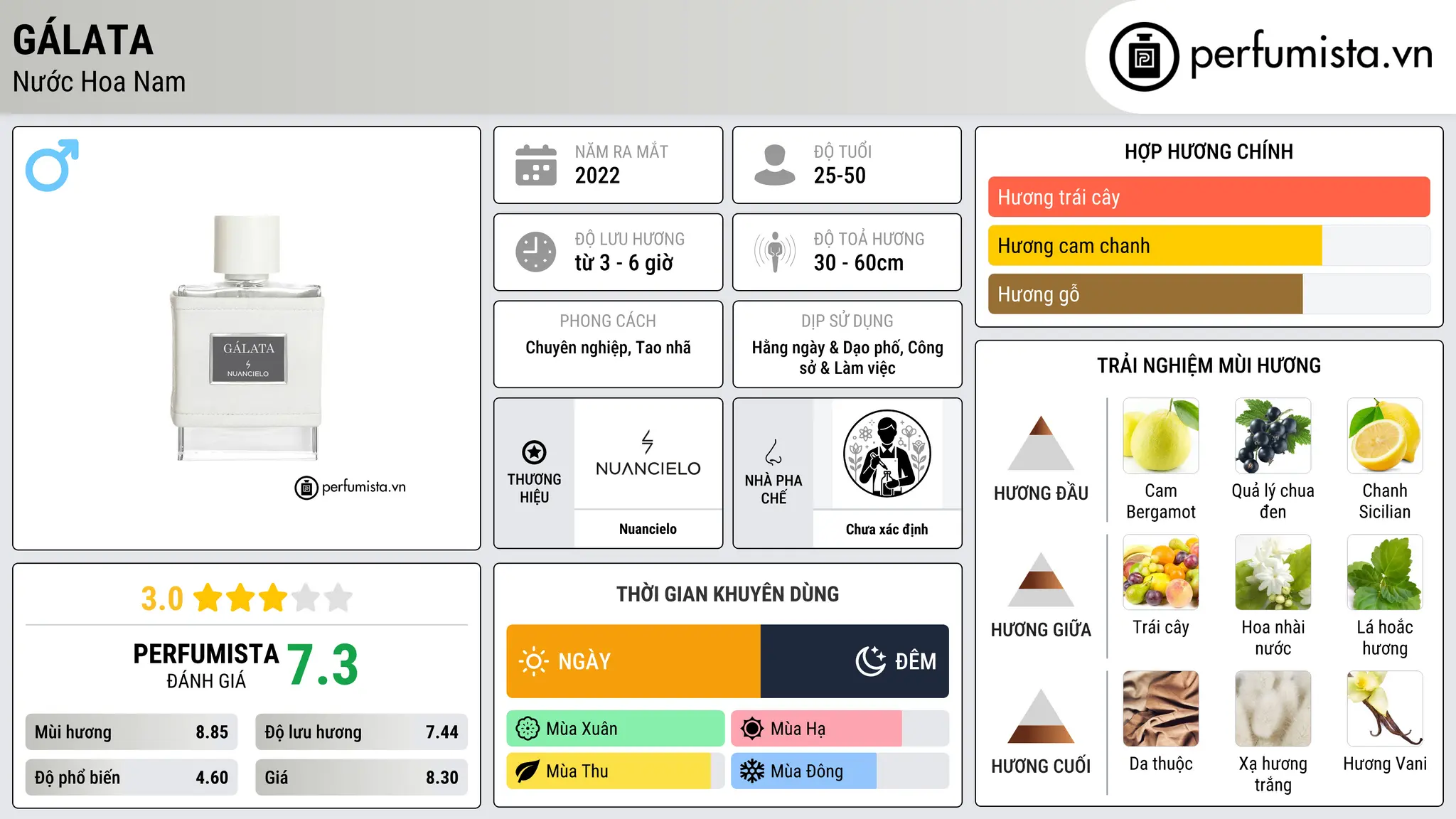Click the perfumer illustration icon
Image resolution: width=1456 pixels, height=819 pixels.
pyautogui.click(x=887, y=454)
